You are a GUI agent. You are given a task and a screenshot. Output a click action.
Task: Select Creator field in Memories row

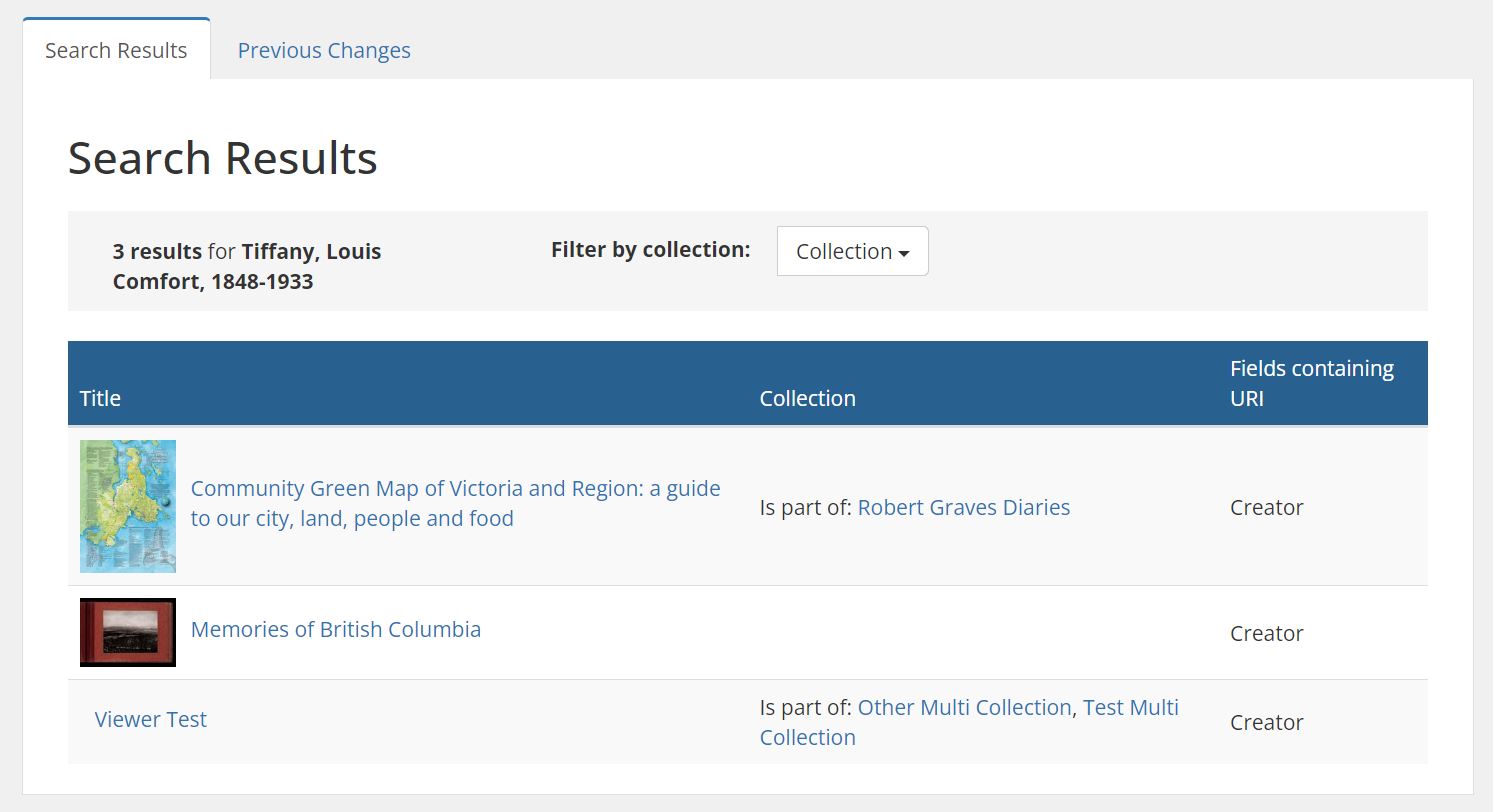[1267, 633]
